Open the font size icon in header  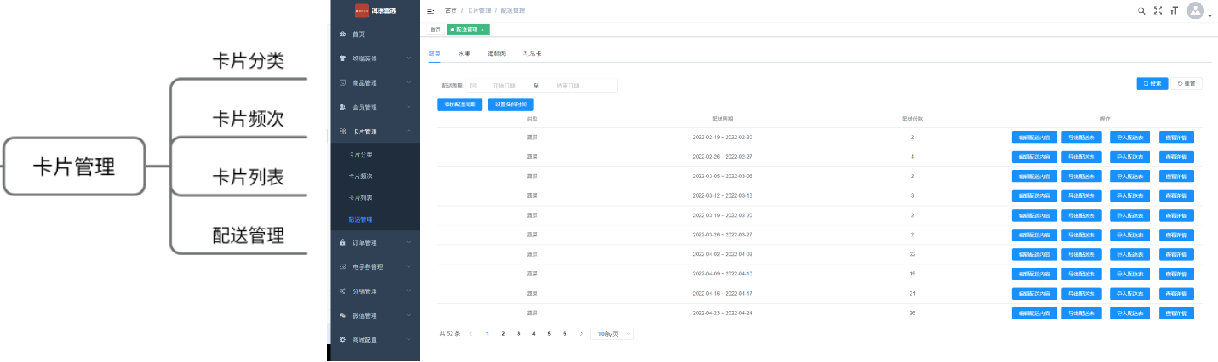(1173, 10)
